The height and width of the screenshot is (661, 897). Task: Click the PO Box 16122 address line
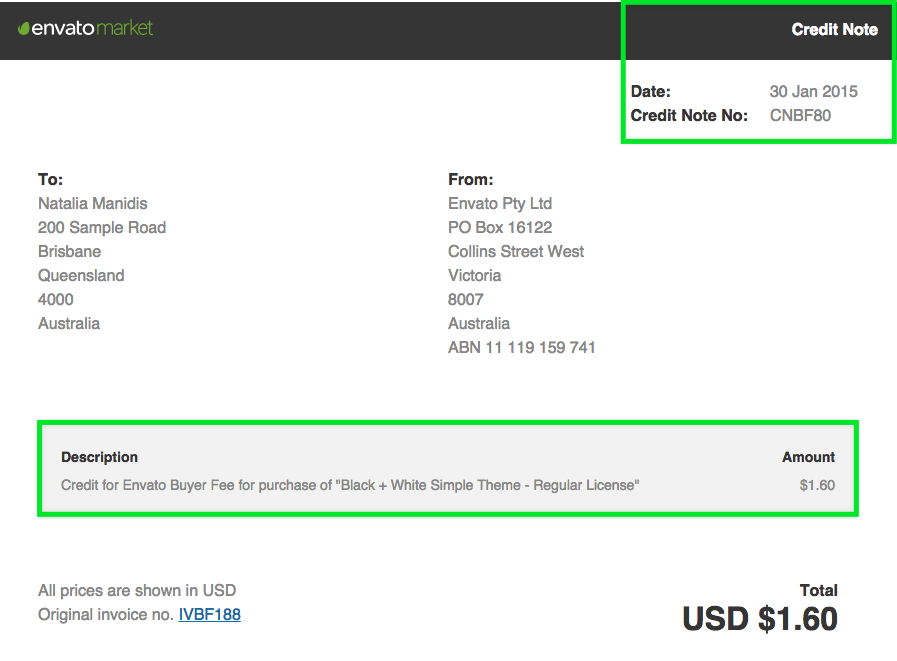point(500,228)
